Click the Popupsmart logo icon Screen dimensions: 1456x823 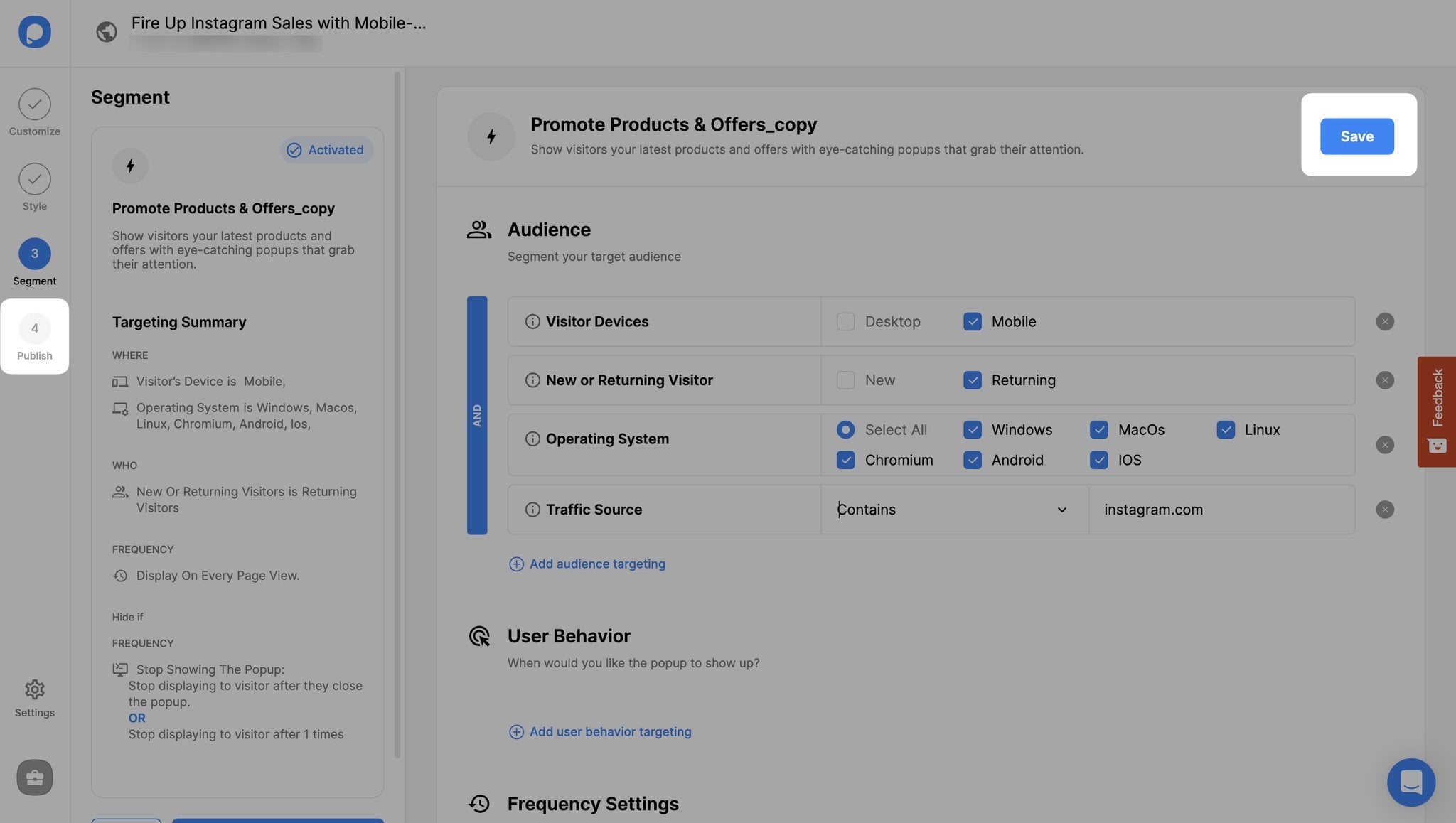(x=34, y=32)
